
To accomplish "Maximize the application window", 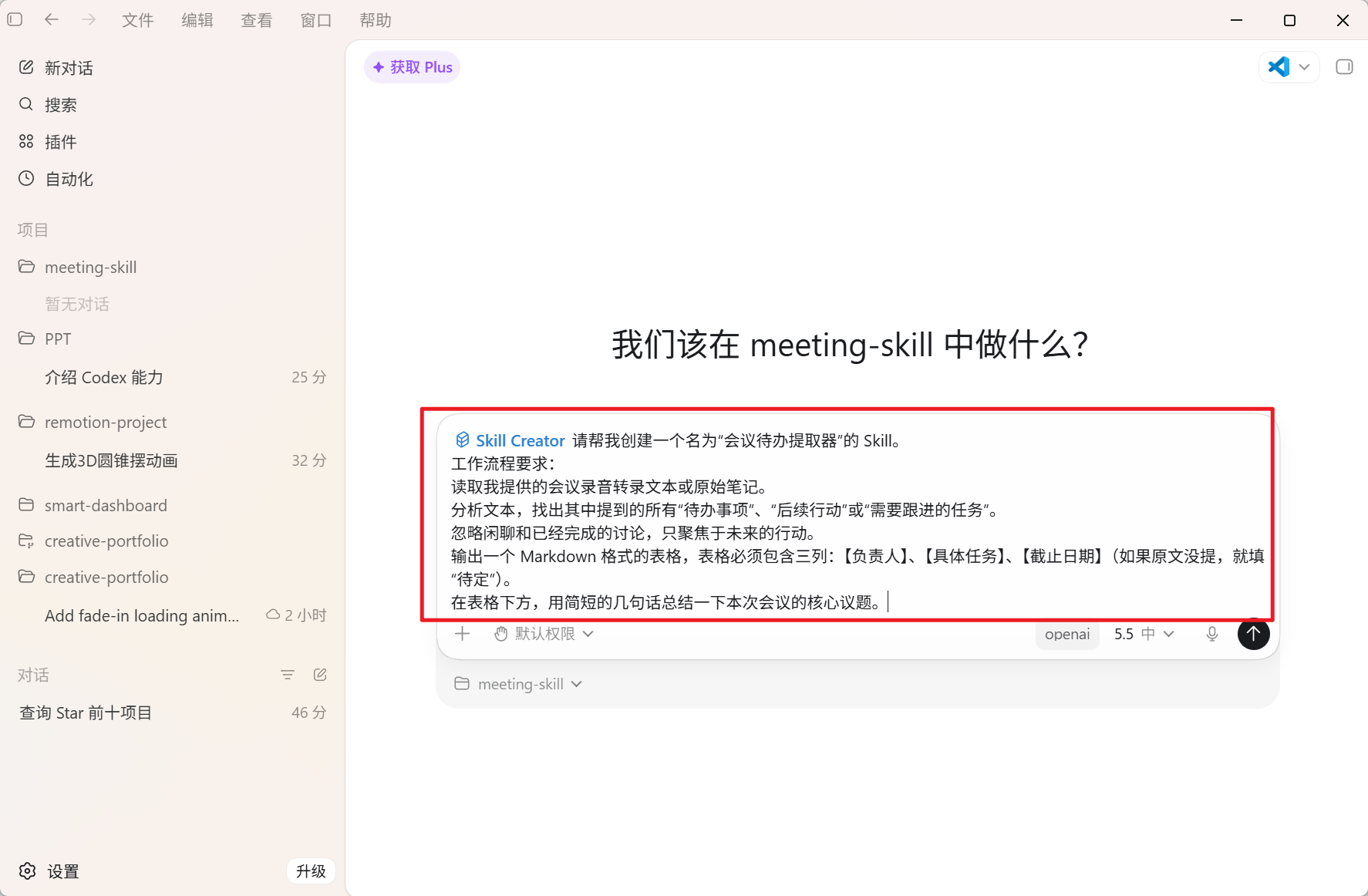I will click(x=1289, y=20).
